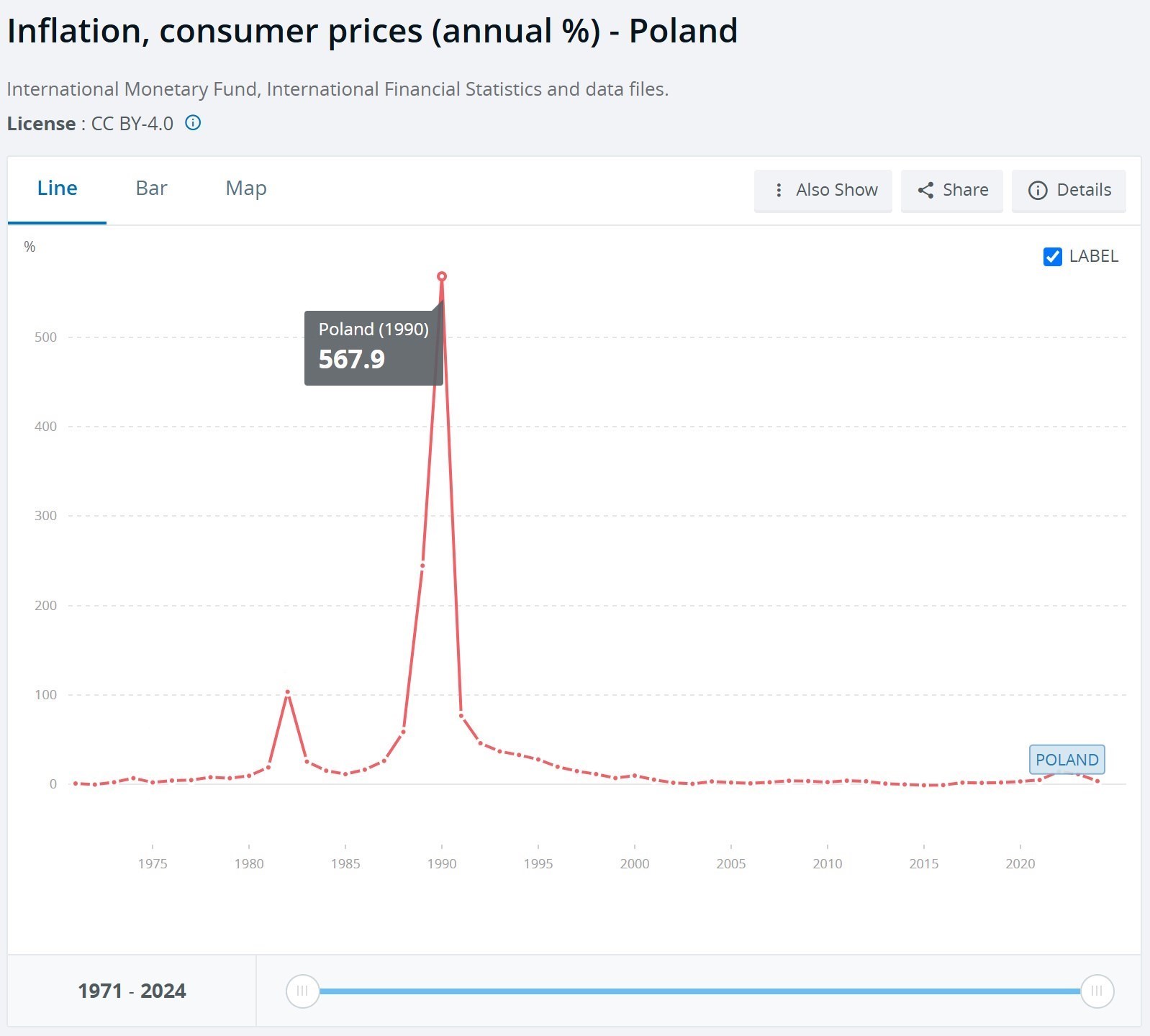This screenshot has height=1036, width=1150.
Task: Open the Details button
Action: (1069, 190)
